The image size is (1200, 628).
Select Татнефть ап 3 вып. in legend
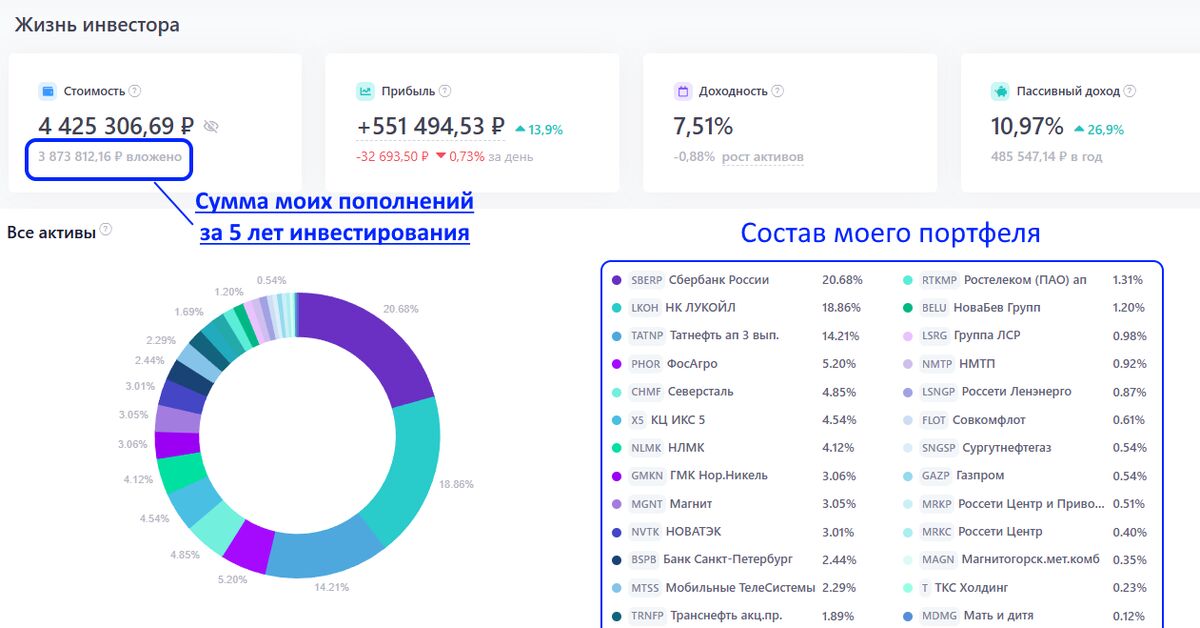click(x=723, y=336)
